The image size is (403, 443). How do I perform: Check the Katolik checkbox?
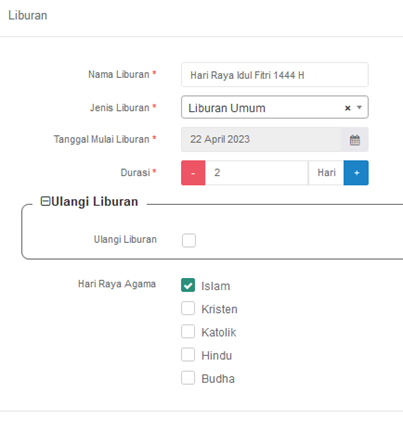188,332
